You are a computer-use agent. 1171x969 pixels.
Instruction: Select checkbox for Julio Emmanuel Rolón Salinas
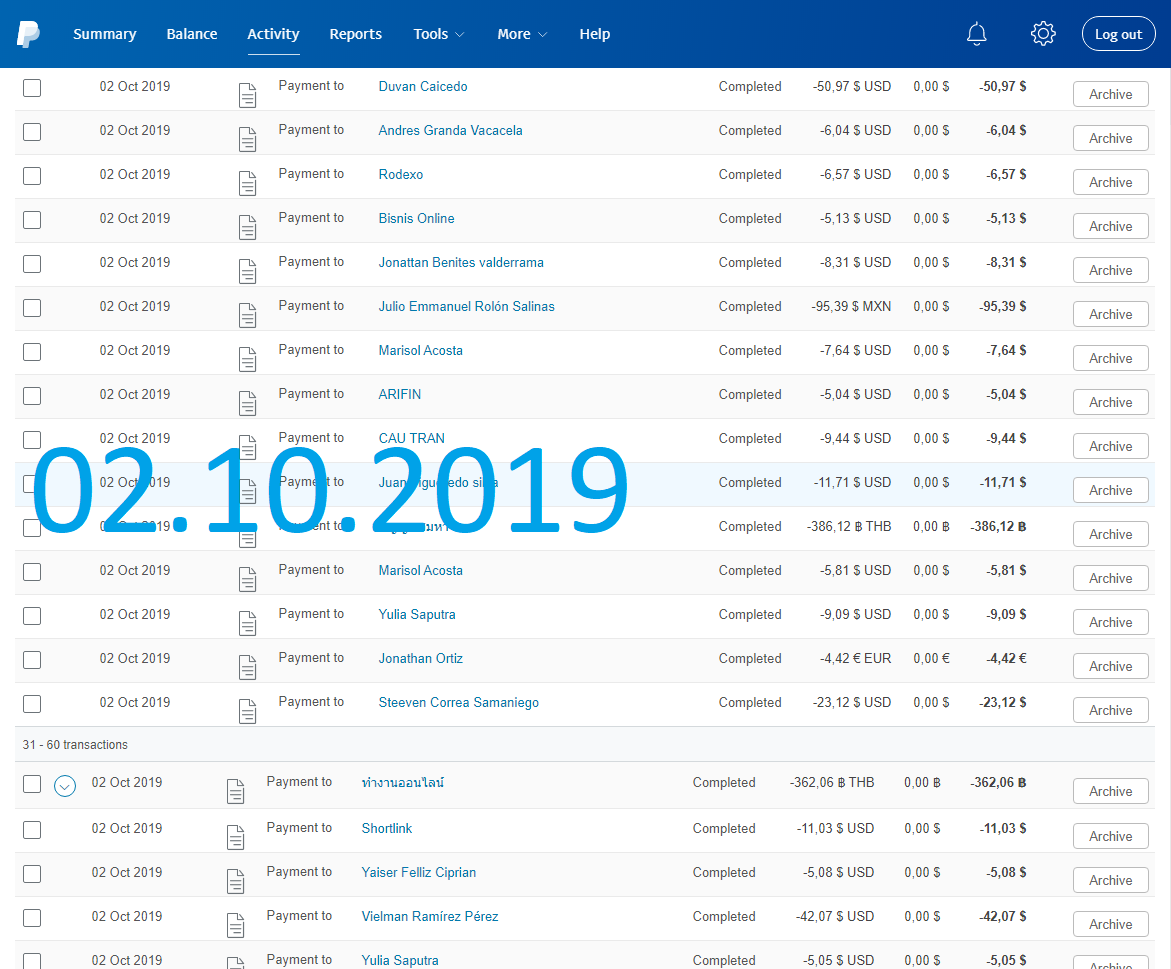(31, 308)
